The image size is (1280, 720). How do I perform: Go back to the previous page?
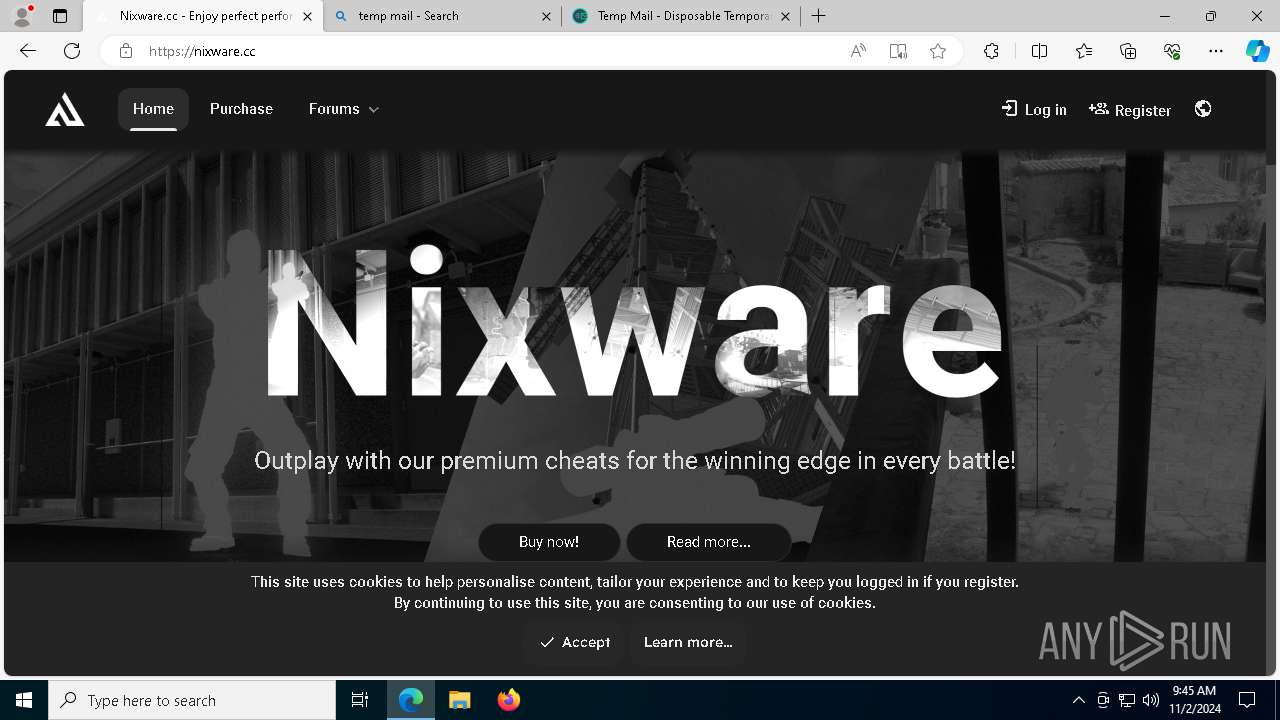point(28,51)
